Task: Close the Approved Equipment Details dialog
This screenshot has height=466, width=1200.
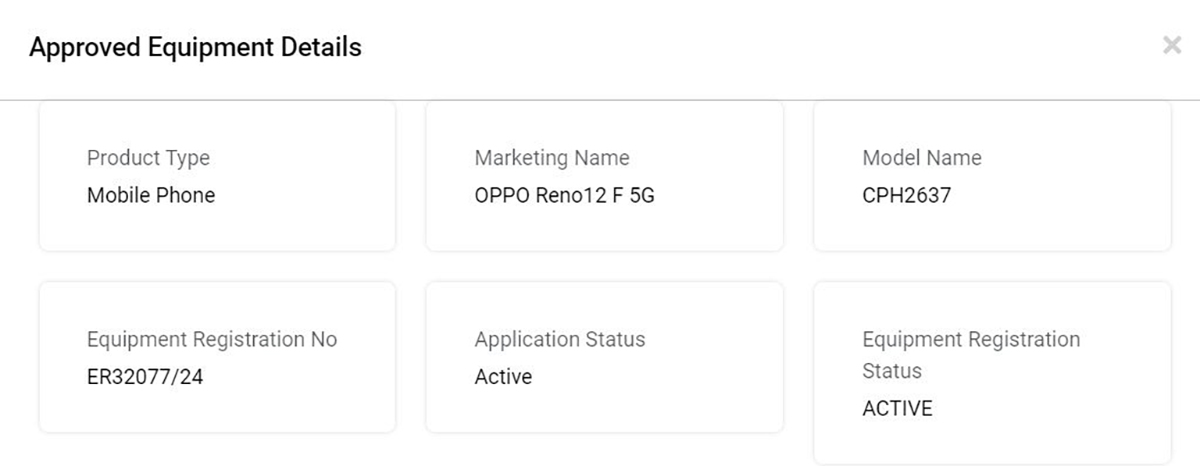Action: [1172, 45]
